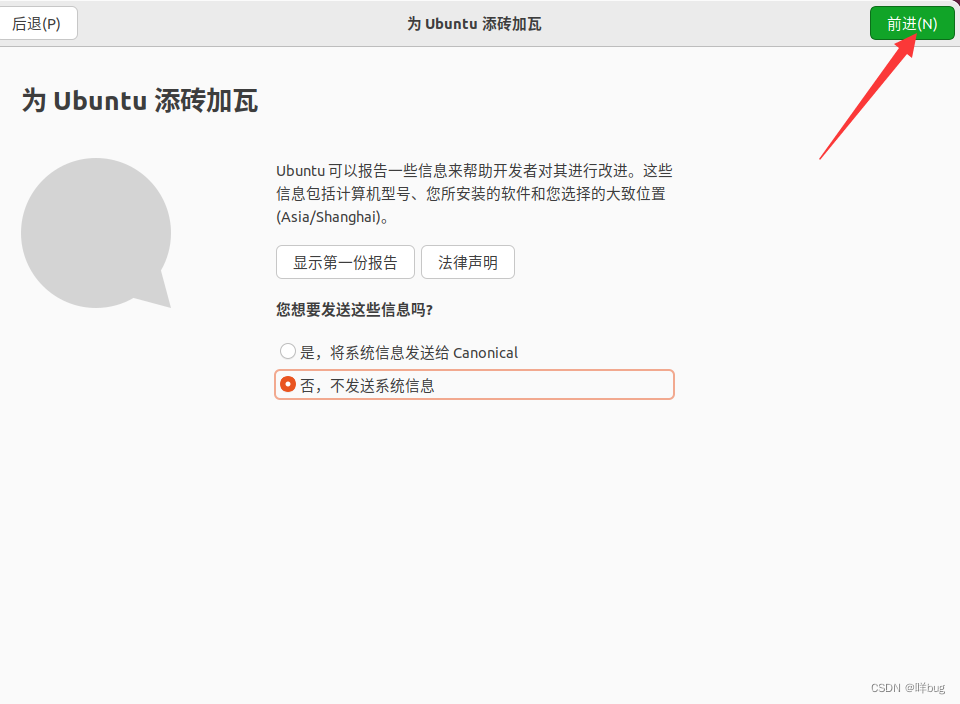960x704 pixels.
Task: Go back with the 后退(P) button
Action: pos(37,23)
